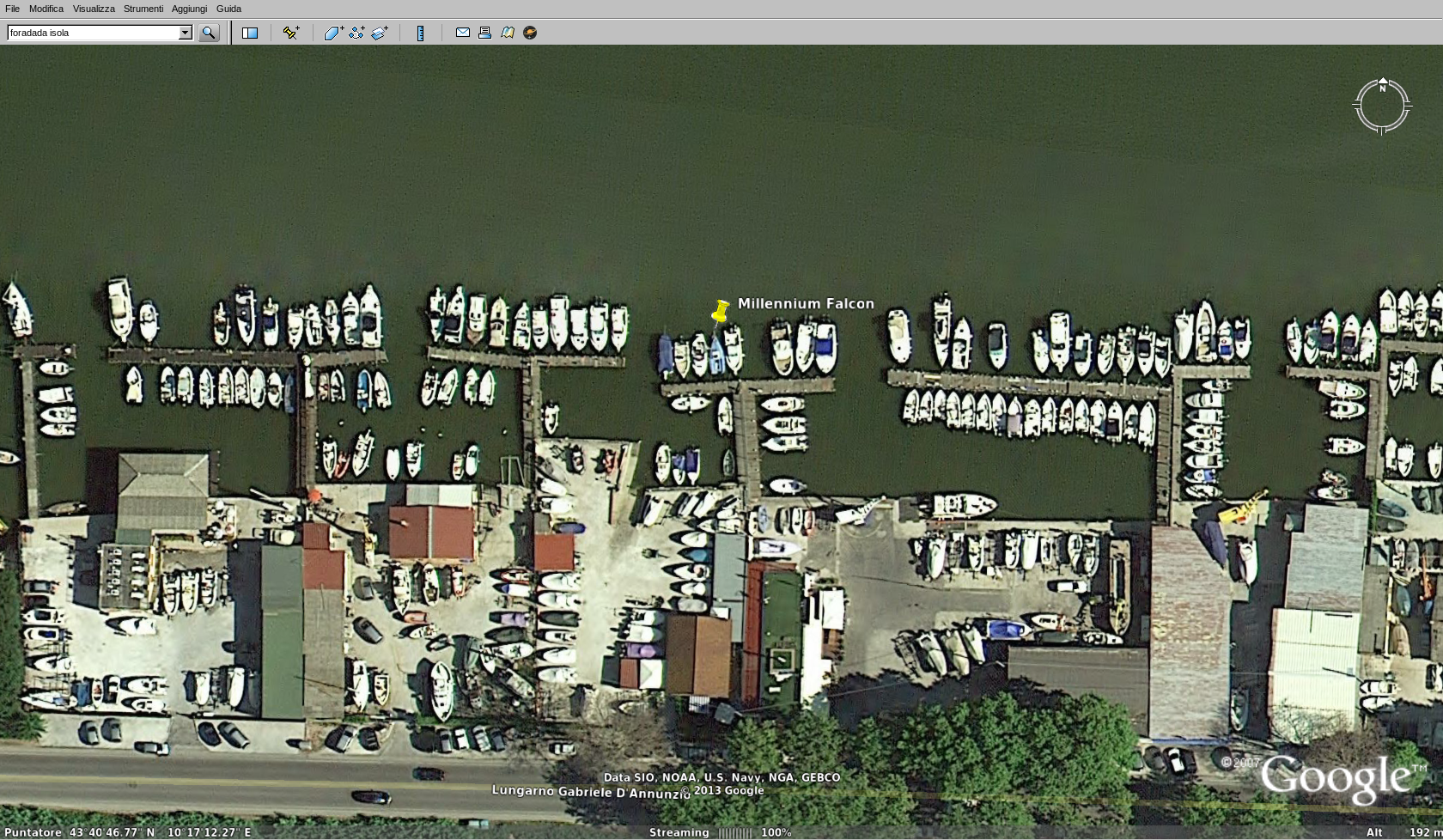Click the north compass ring

(x=1382, y=106)
